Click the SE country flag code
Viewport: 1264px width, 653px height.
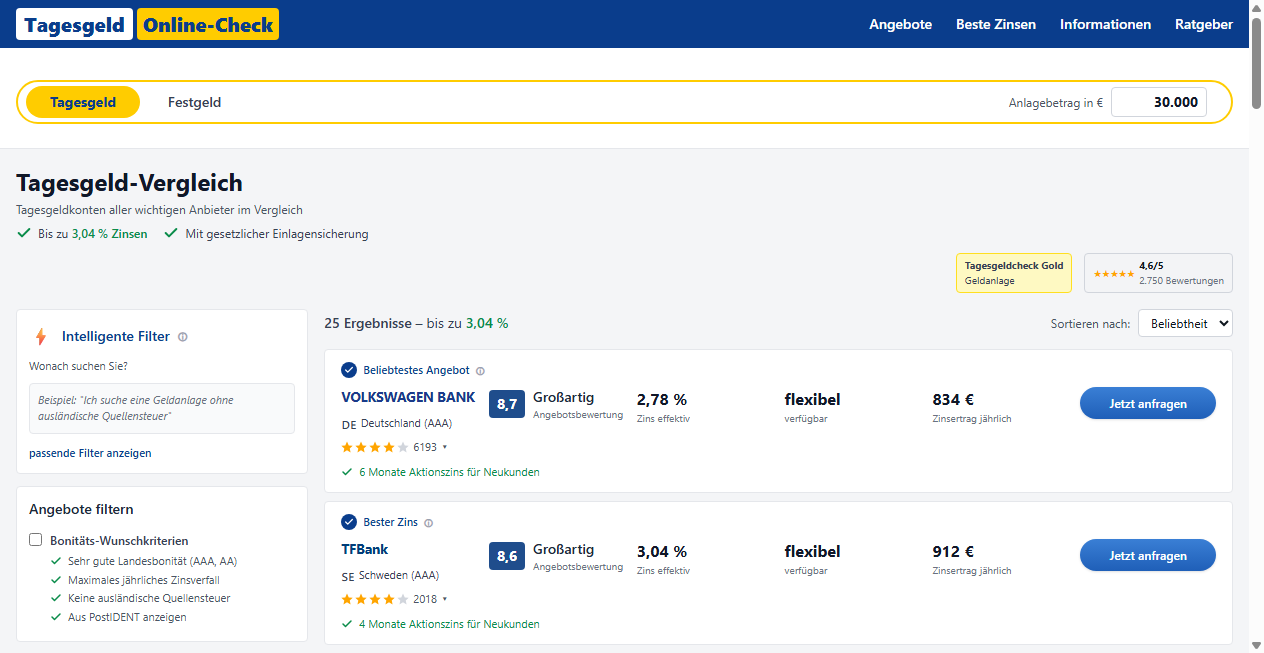(x=348, y=576)
